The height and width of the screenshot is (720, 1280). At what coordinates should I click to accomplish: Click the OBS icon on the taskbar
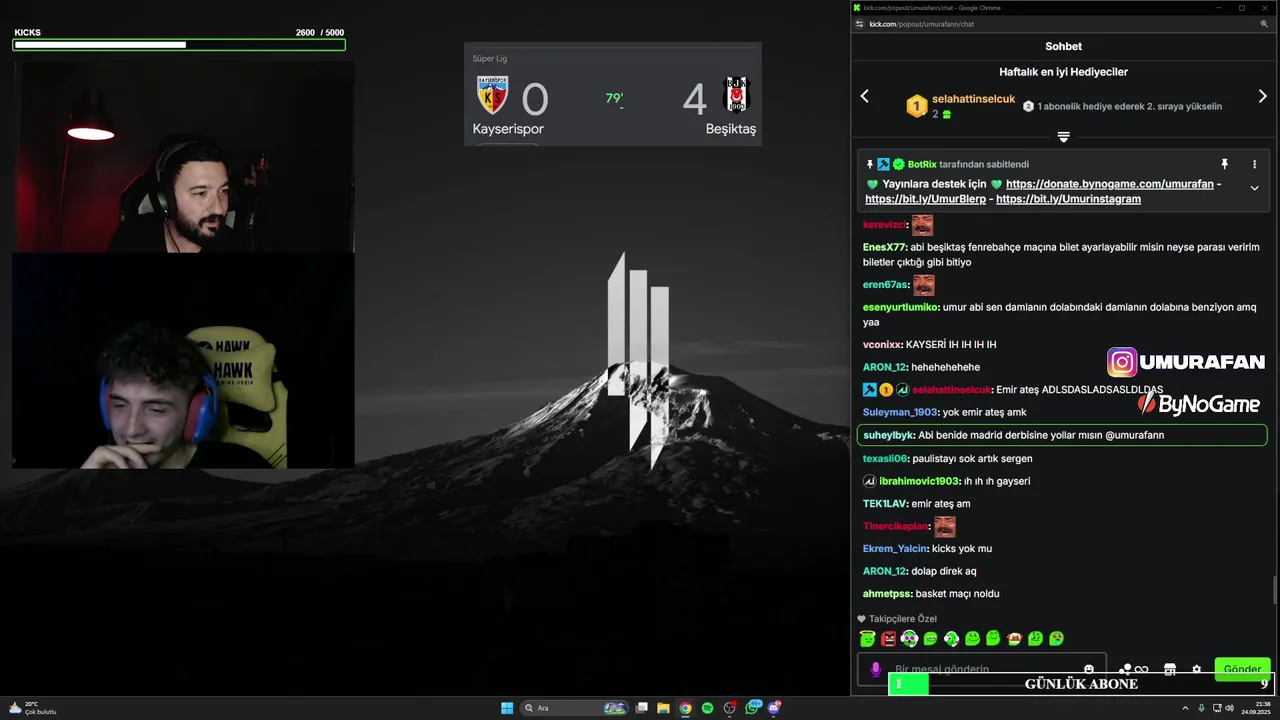click(x=729, y=708)
